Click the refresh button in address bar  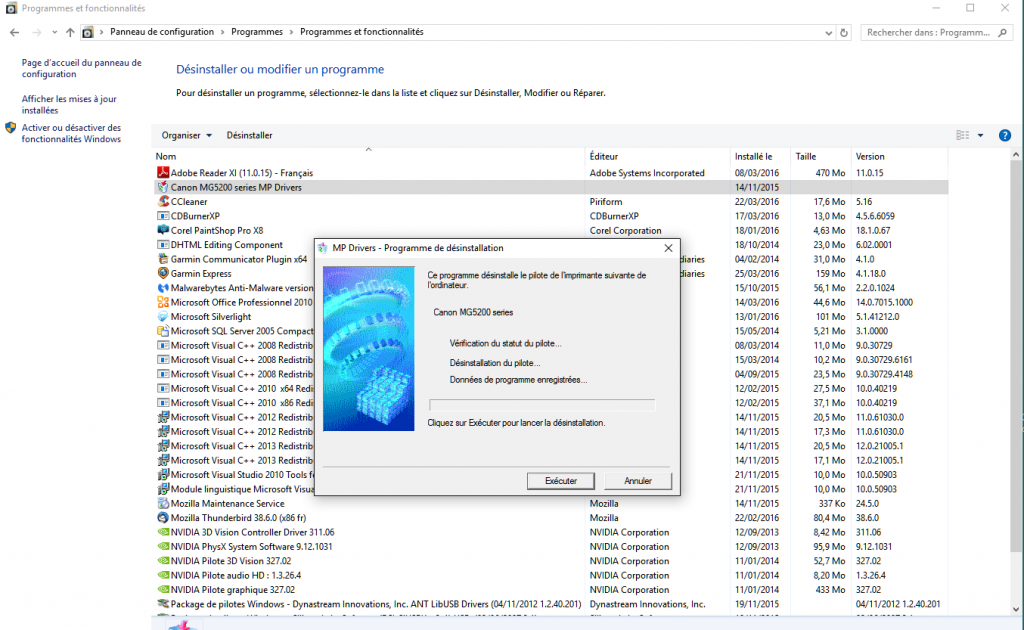(844, 32)
